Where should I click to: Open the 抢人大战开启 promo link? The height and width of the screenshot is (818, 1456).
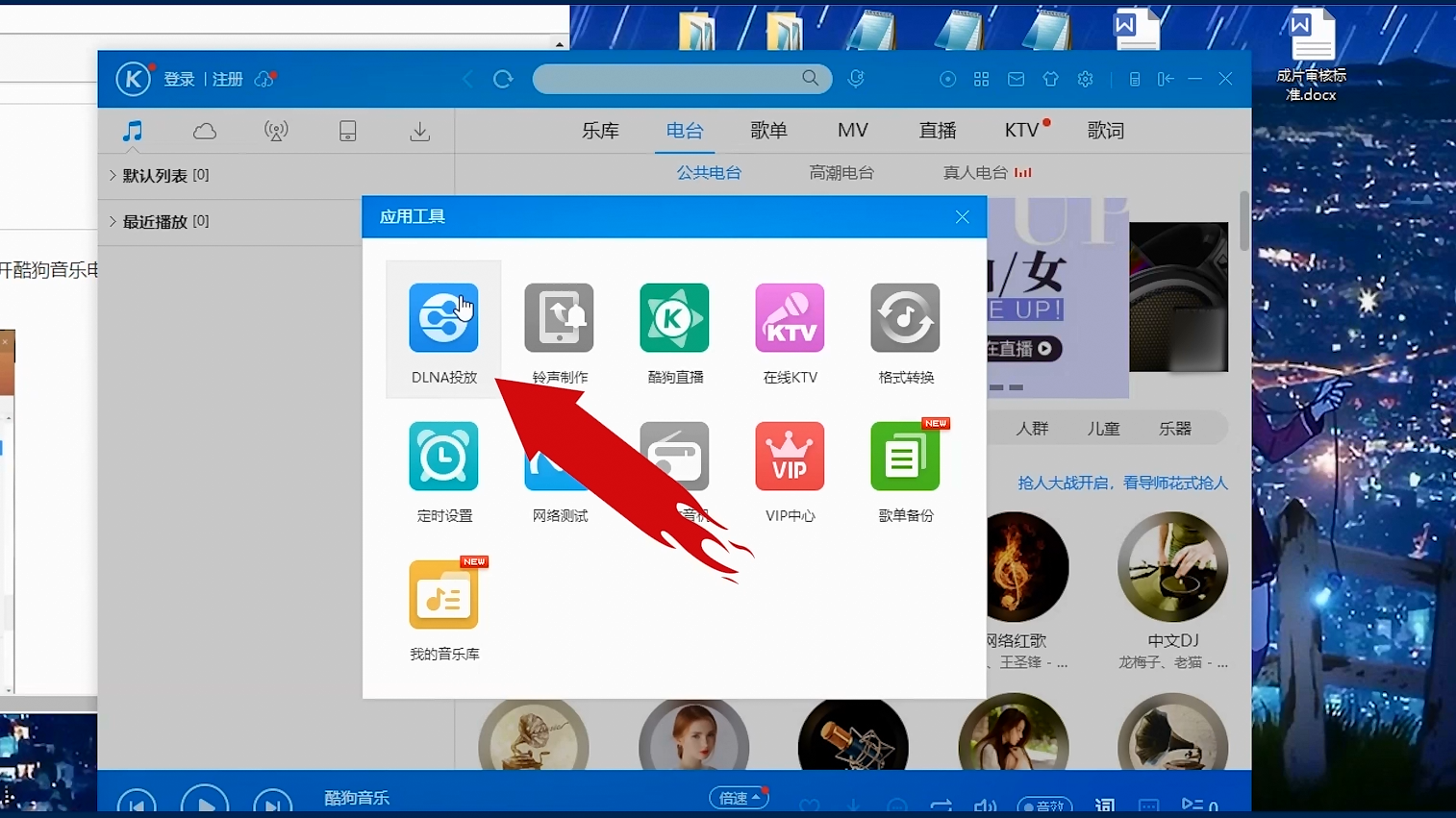(x=1122, y=483)
